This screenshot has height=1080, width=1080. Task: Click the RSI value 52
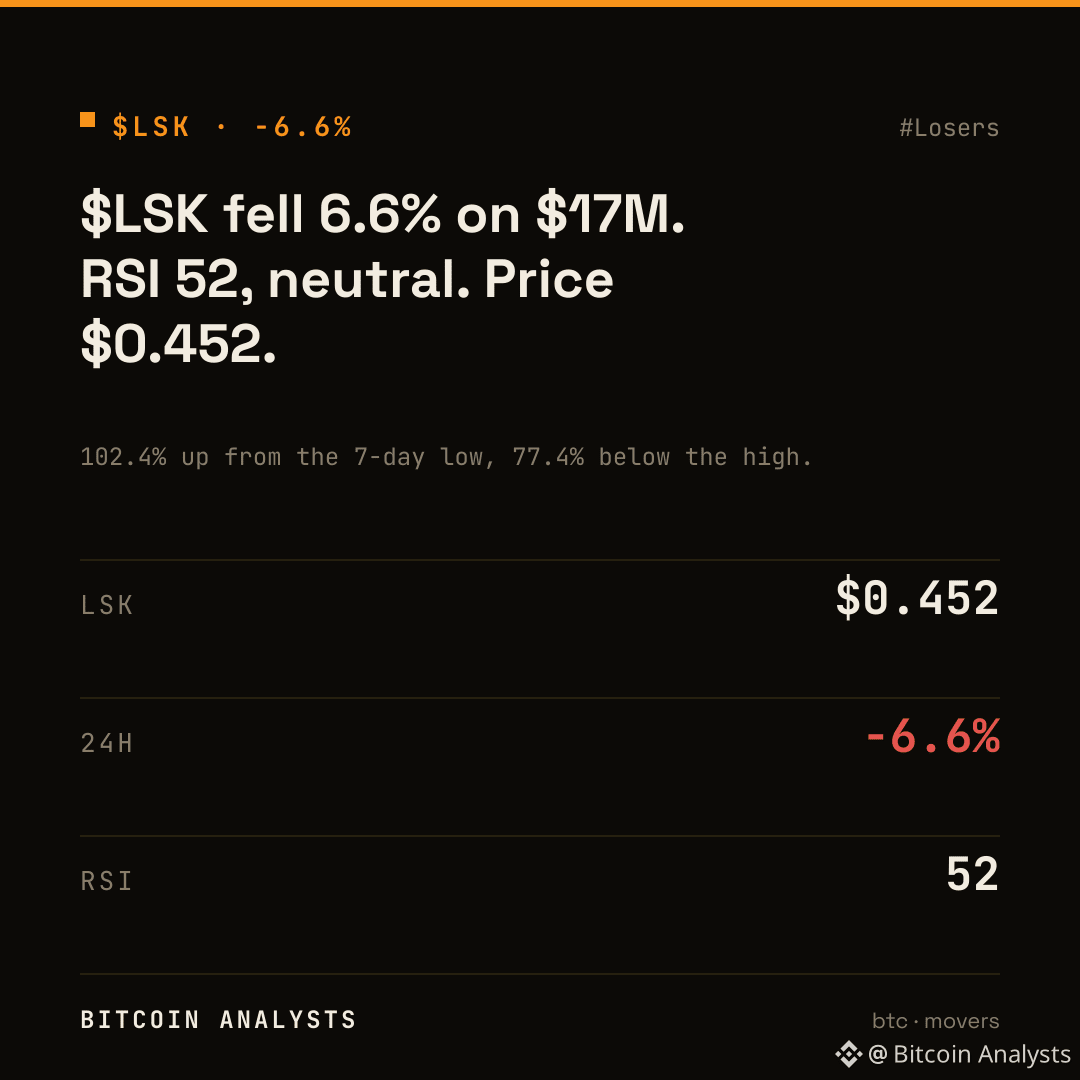pyautogui.click(x=973, y=874)
